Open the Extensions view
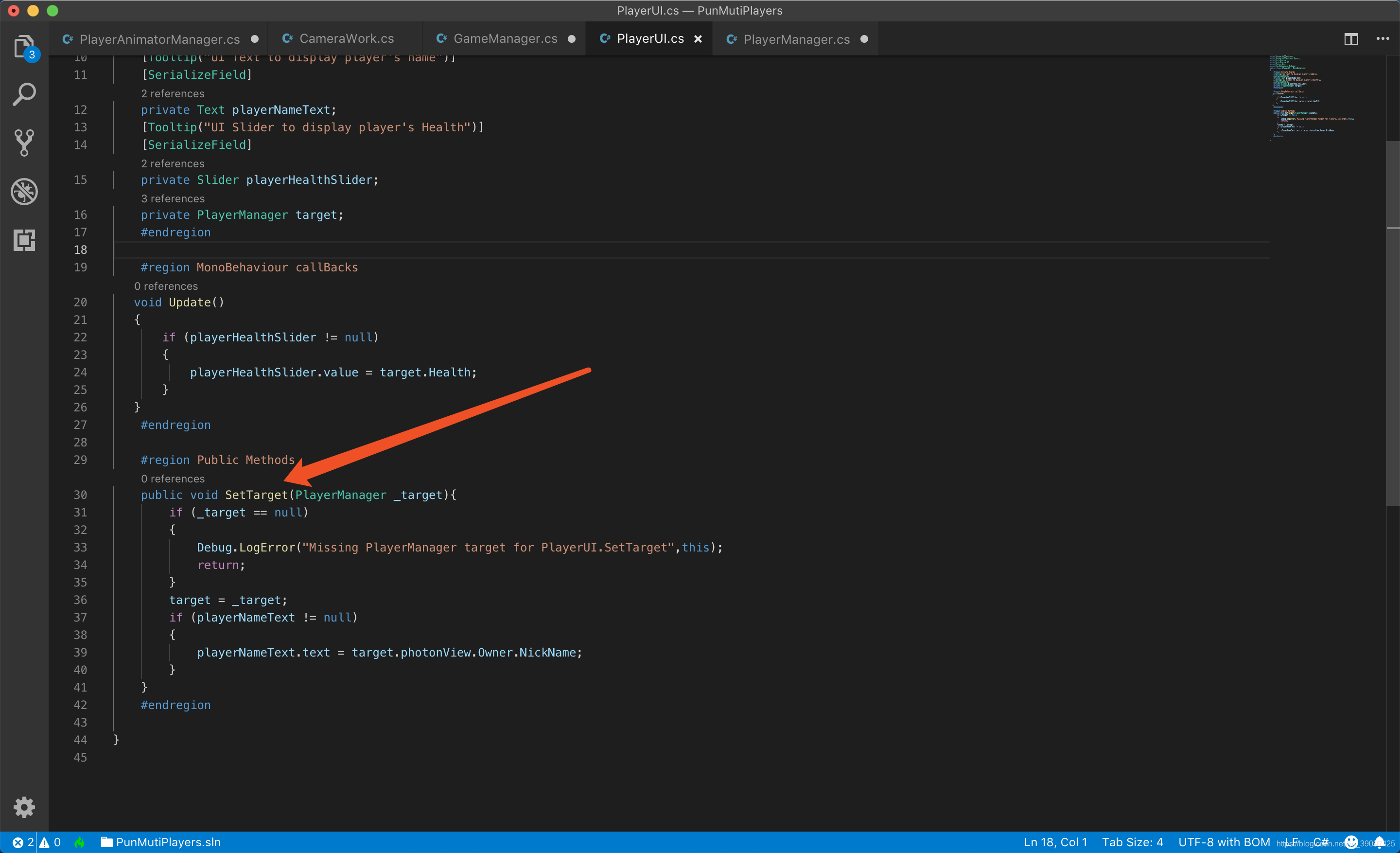This screenshot has width=1400, height=853. coord(24,240)
